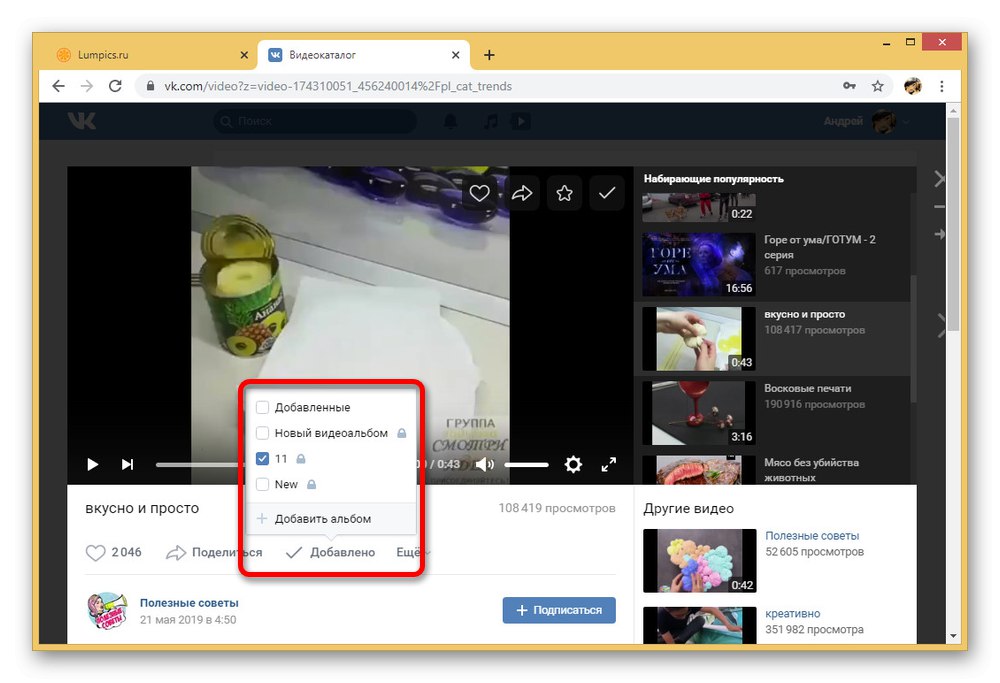Screen dimensions: 1000x683
Task: Check the Новый видеоальбом checkbox
Action: 262,433
